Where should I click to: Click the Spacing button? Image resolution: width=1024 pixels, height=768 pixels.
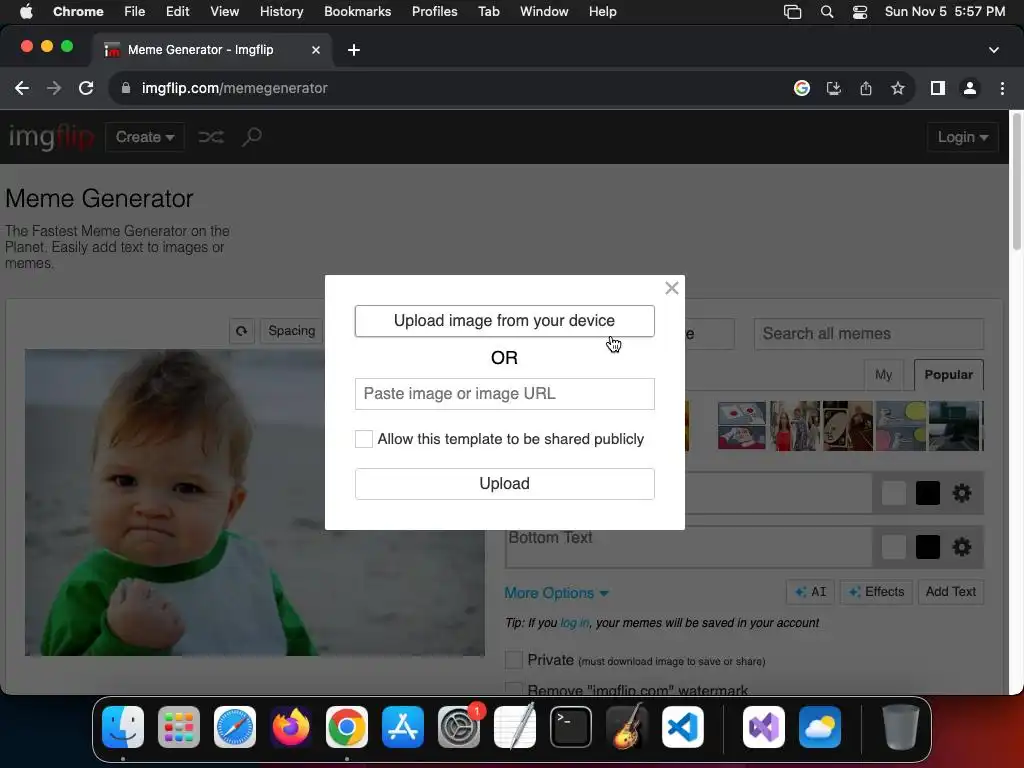[x=291, y=331]
